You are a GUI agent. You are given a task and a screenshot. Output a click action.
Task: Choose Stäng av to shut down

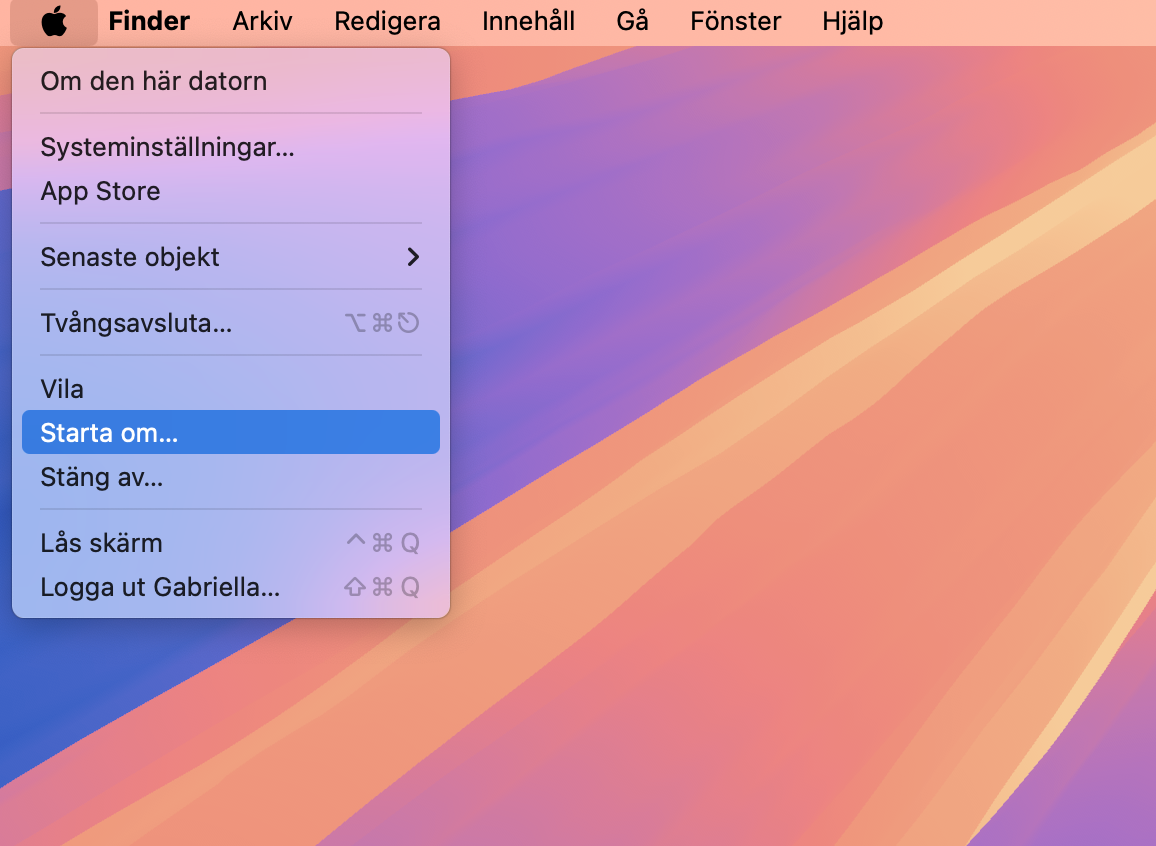[231, 477]
